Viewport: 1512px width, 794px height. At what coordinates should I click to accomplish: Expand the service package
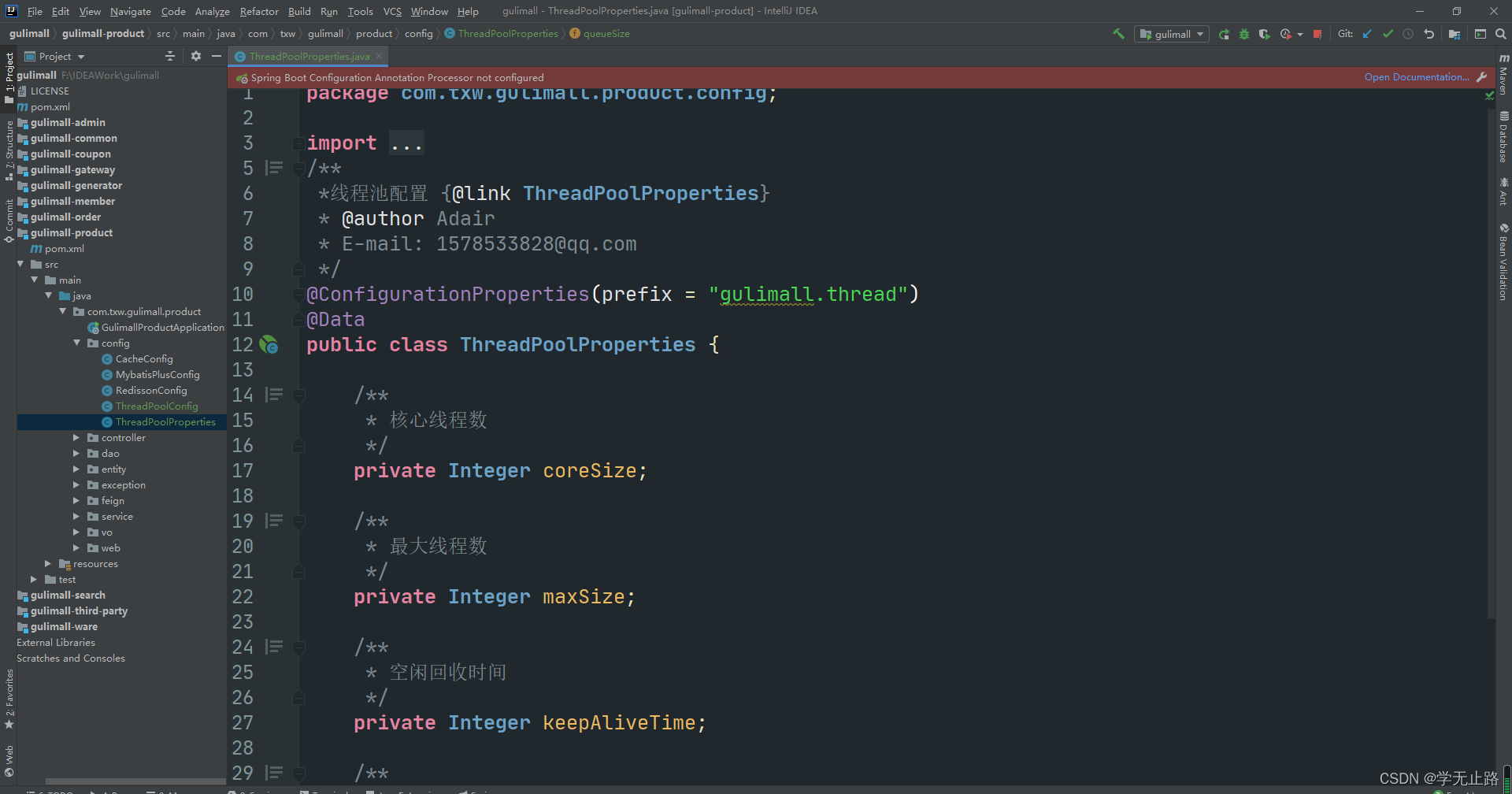[x=76, y=516]
